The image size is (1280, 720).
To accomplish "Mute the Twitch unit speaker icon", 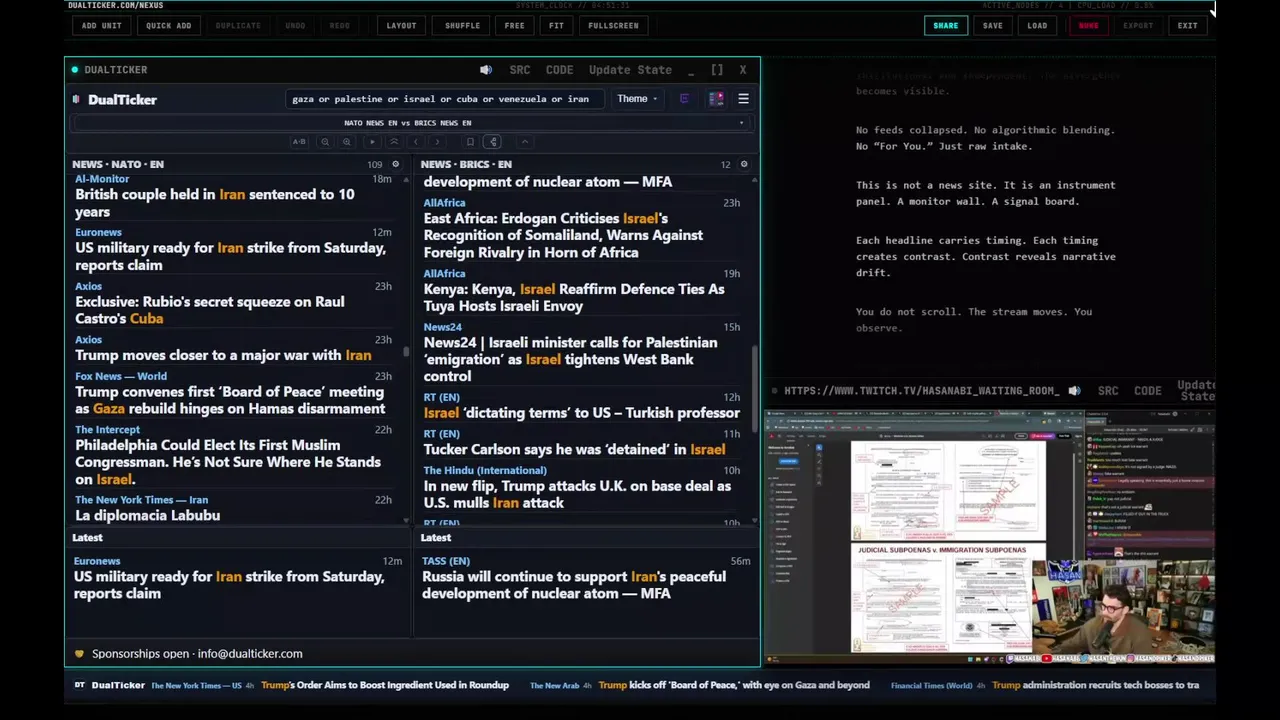I will pyautogui.click(x=1074, y=391).
